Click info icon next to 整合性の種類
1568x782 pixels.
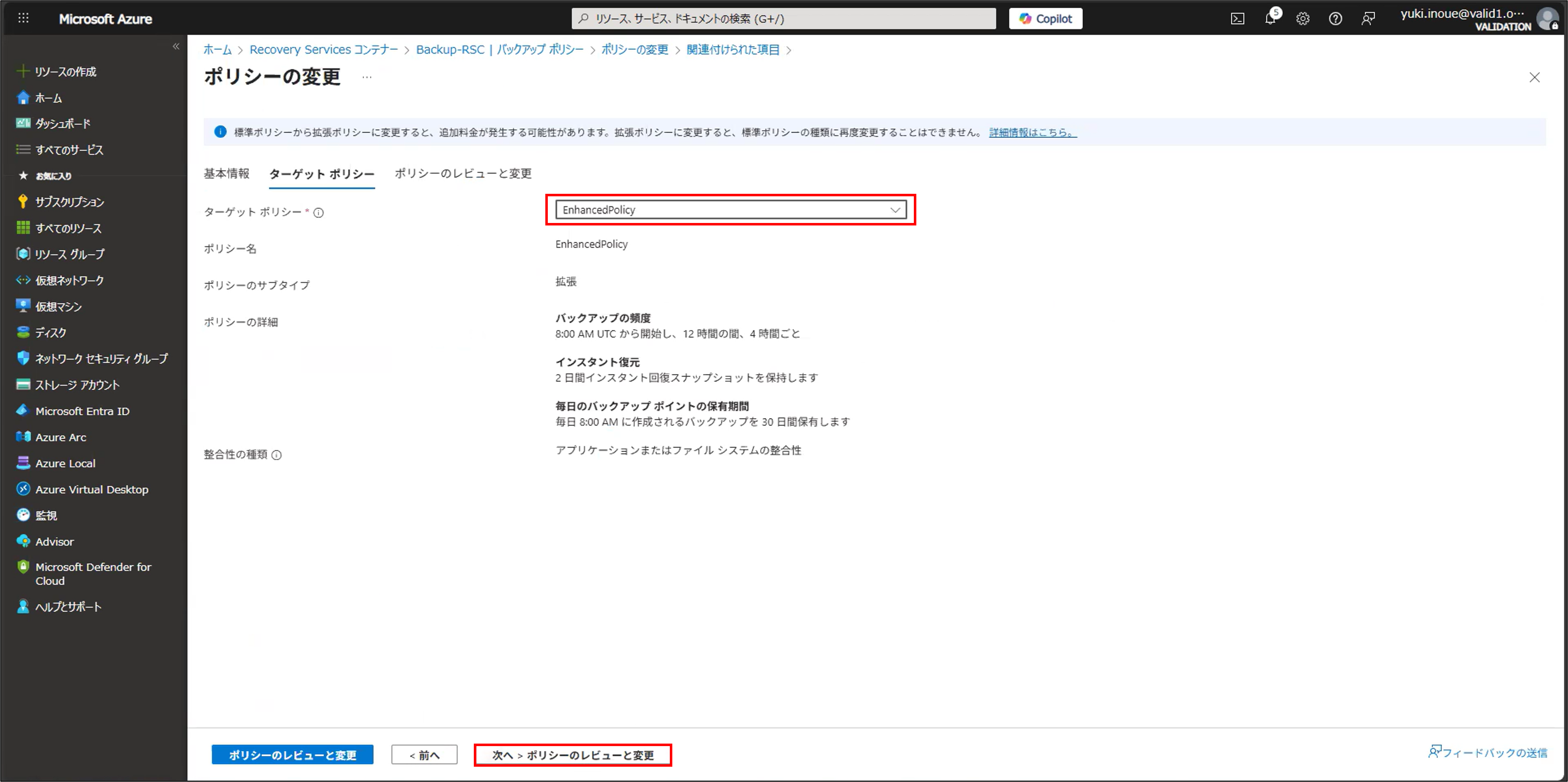click(276, 455)
